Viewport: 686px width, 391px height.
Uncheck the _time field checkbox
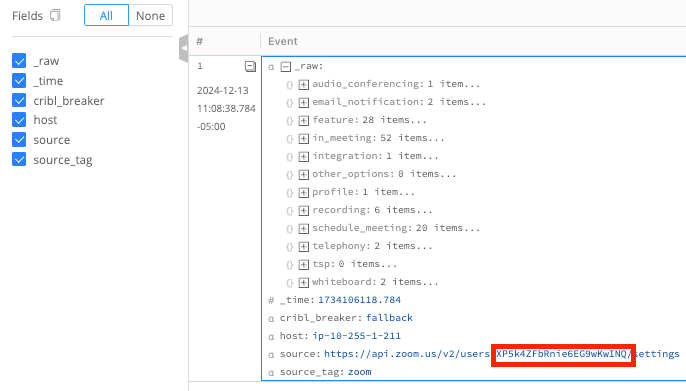coord(19,80)
